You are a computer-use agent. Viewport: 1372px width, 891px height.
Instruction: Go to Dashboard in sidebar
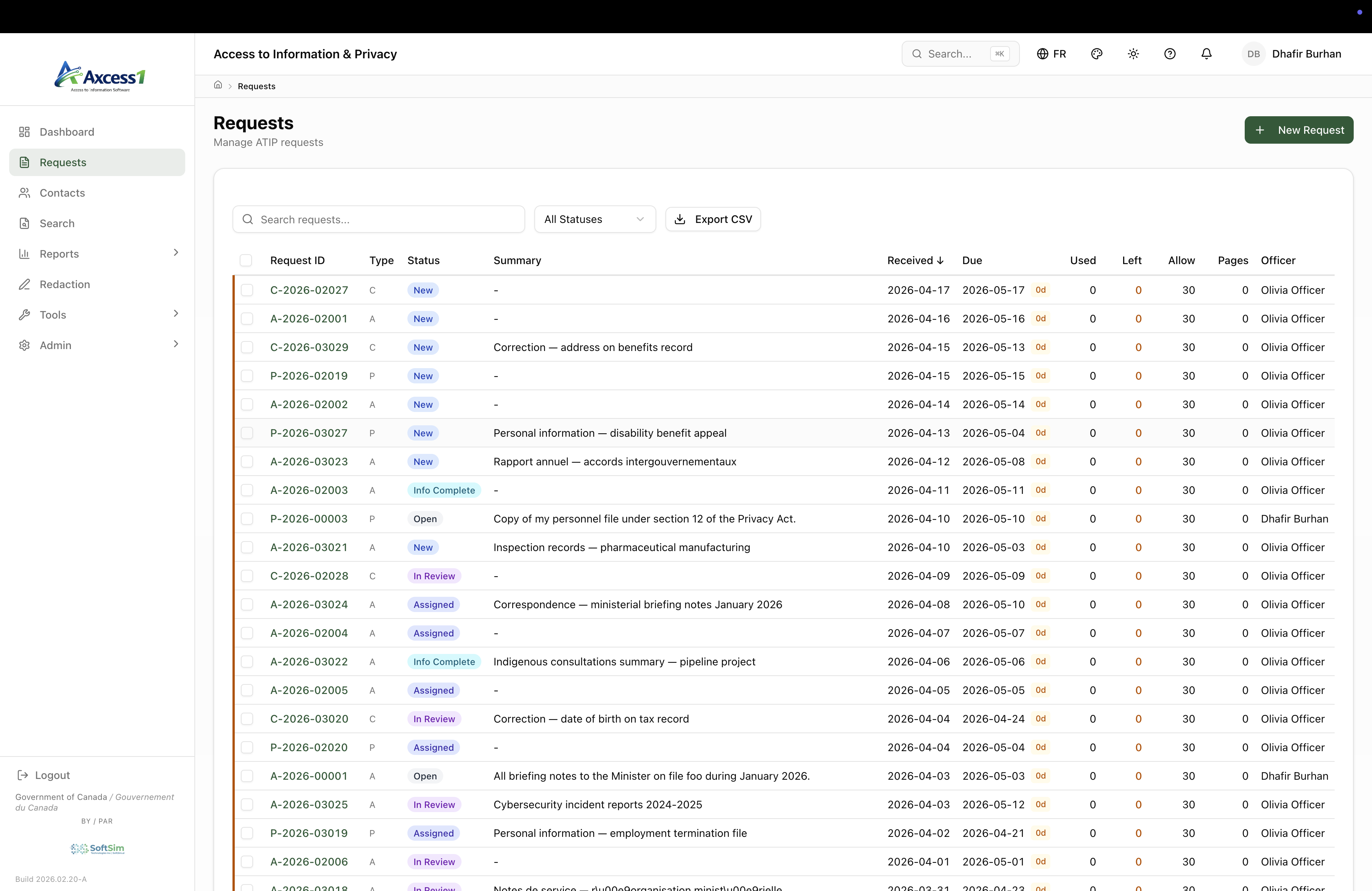(67, 132)
